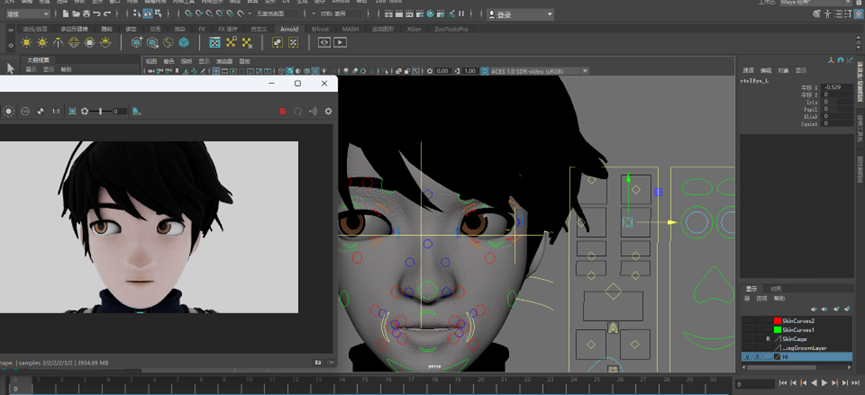Open a scene with the folder icon

point(76,13)
